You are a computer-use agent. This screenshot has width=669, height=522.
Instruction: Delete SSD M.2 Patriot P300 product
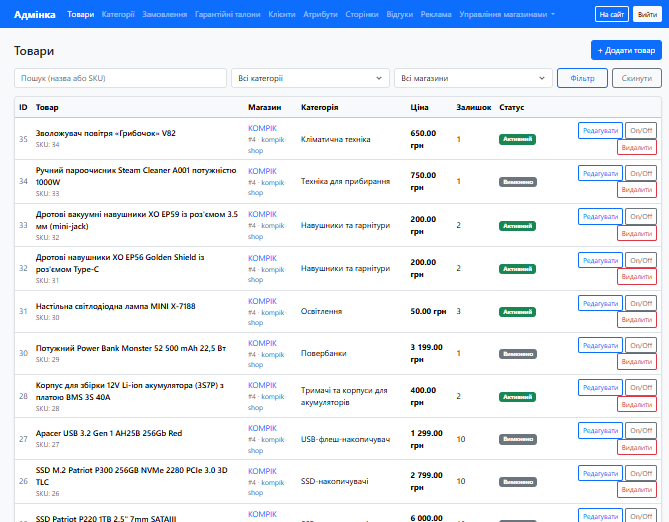(637, 490)
